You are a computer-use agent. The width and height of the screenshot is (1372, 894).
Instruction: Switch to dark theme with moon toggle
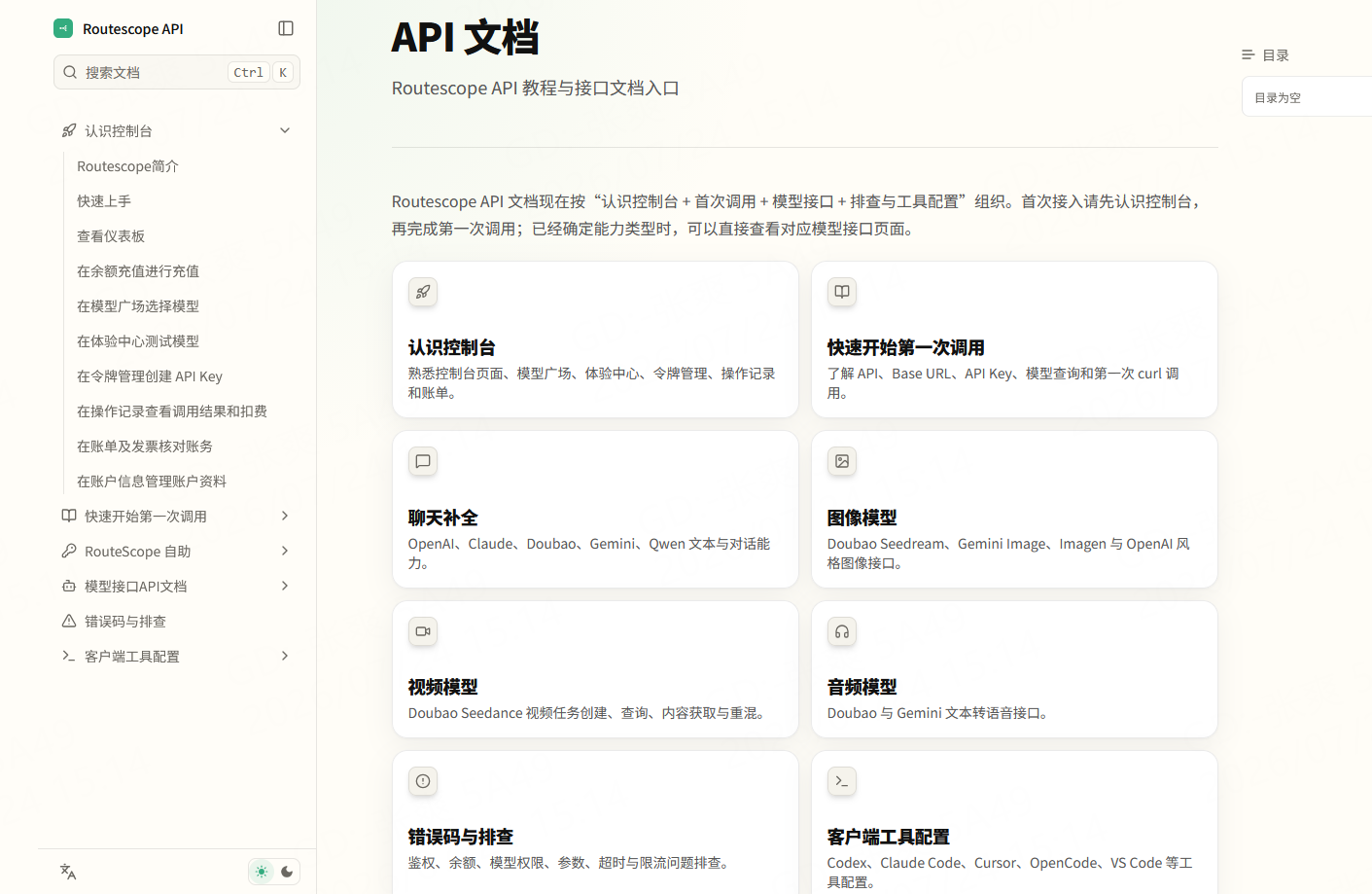[287, 872]
